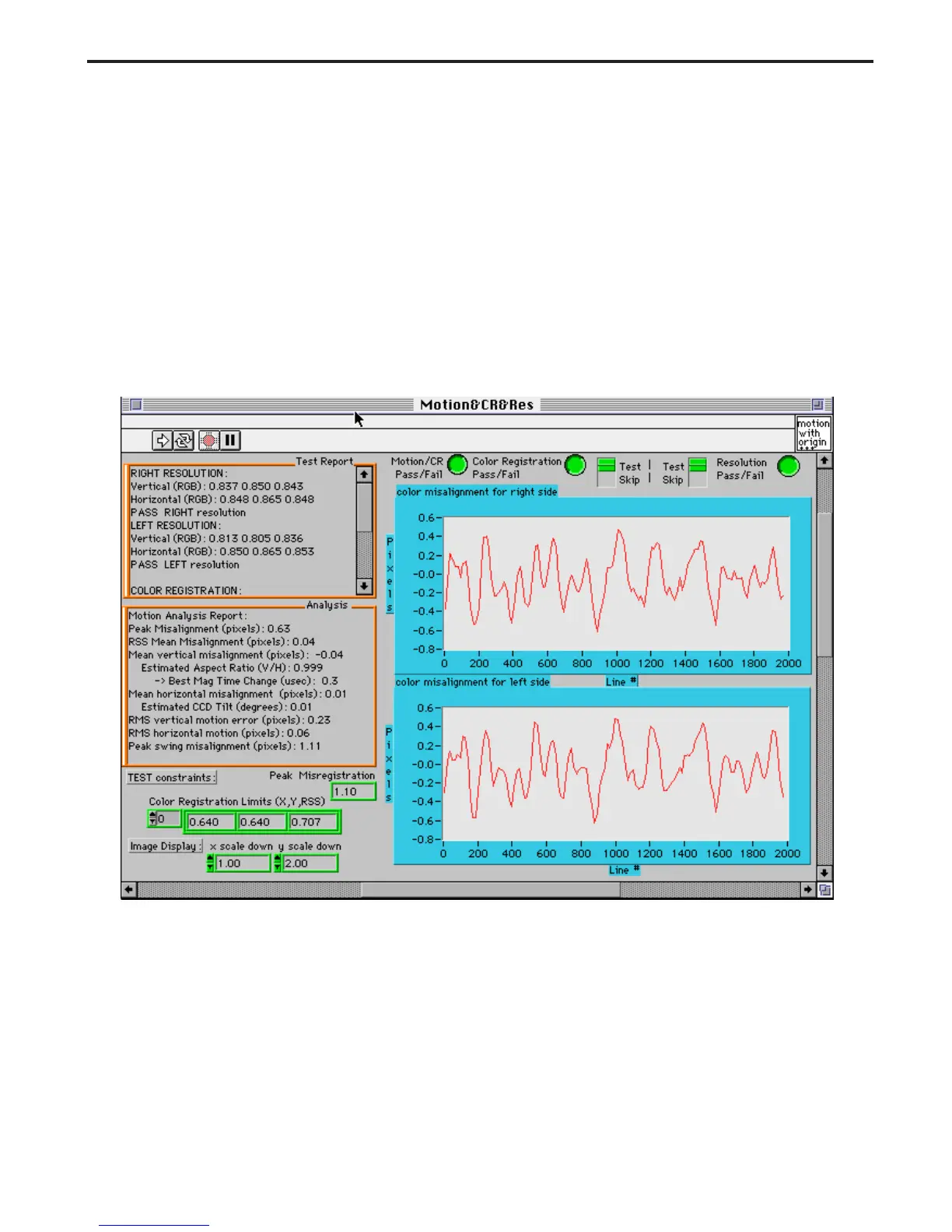
Task: Click the TEST constraints button
Action: [171, 777]
